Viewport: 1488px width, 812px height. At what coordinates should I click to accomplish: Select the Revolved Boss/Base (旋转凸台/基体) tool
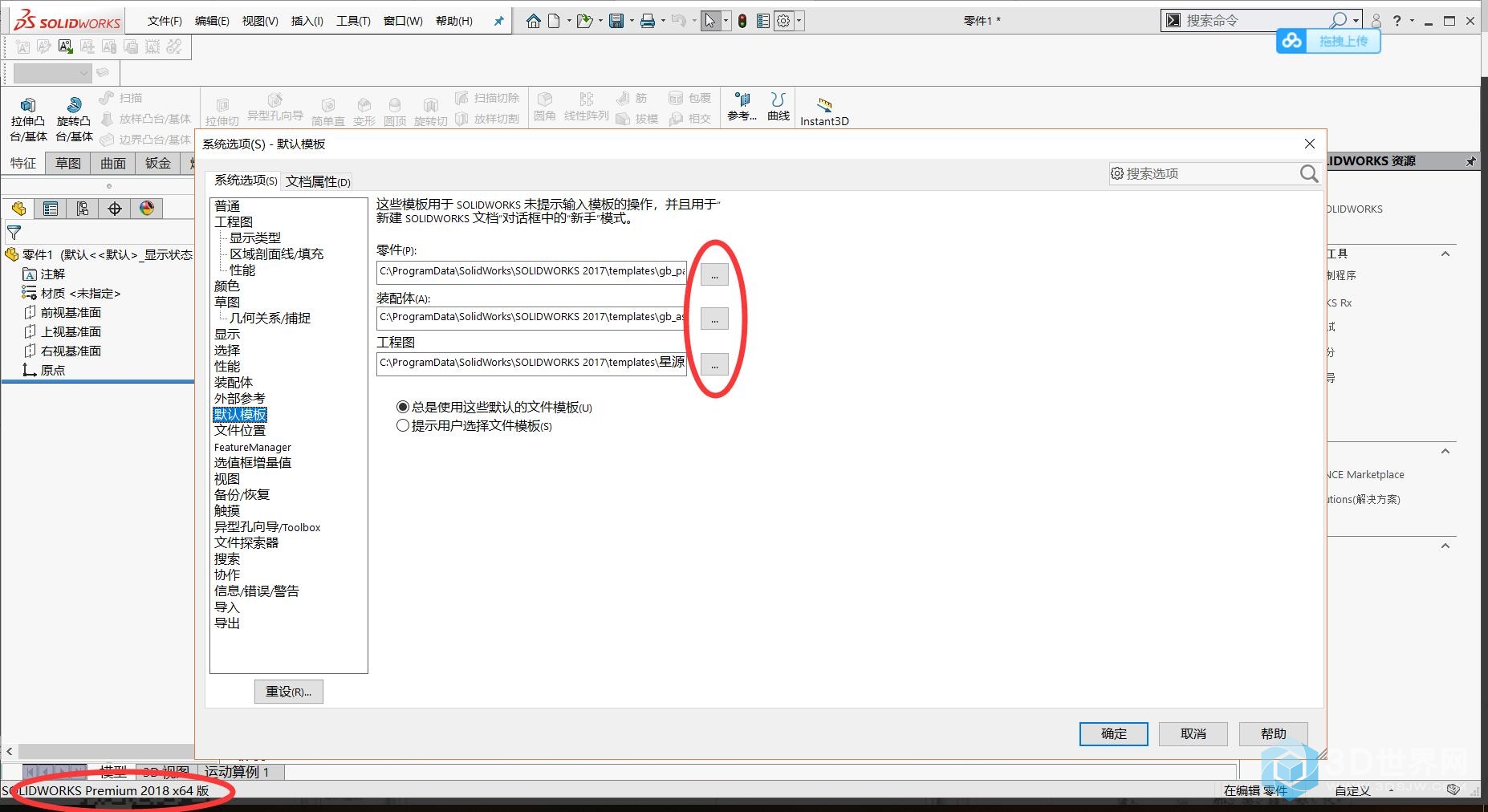click(x=74, y=120)
